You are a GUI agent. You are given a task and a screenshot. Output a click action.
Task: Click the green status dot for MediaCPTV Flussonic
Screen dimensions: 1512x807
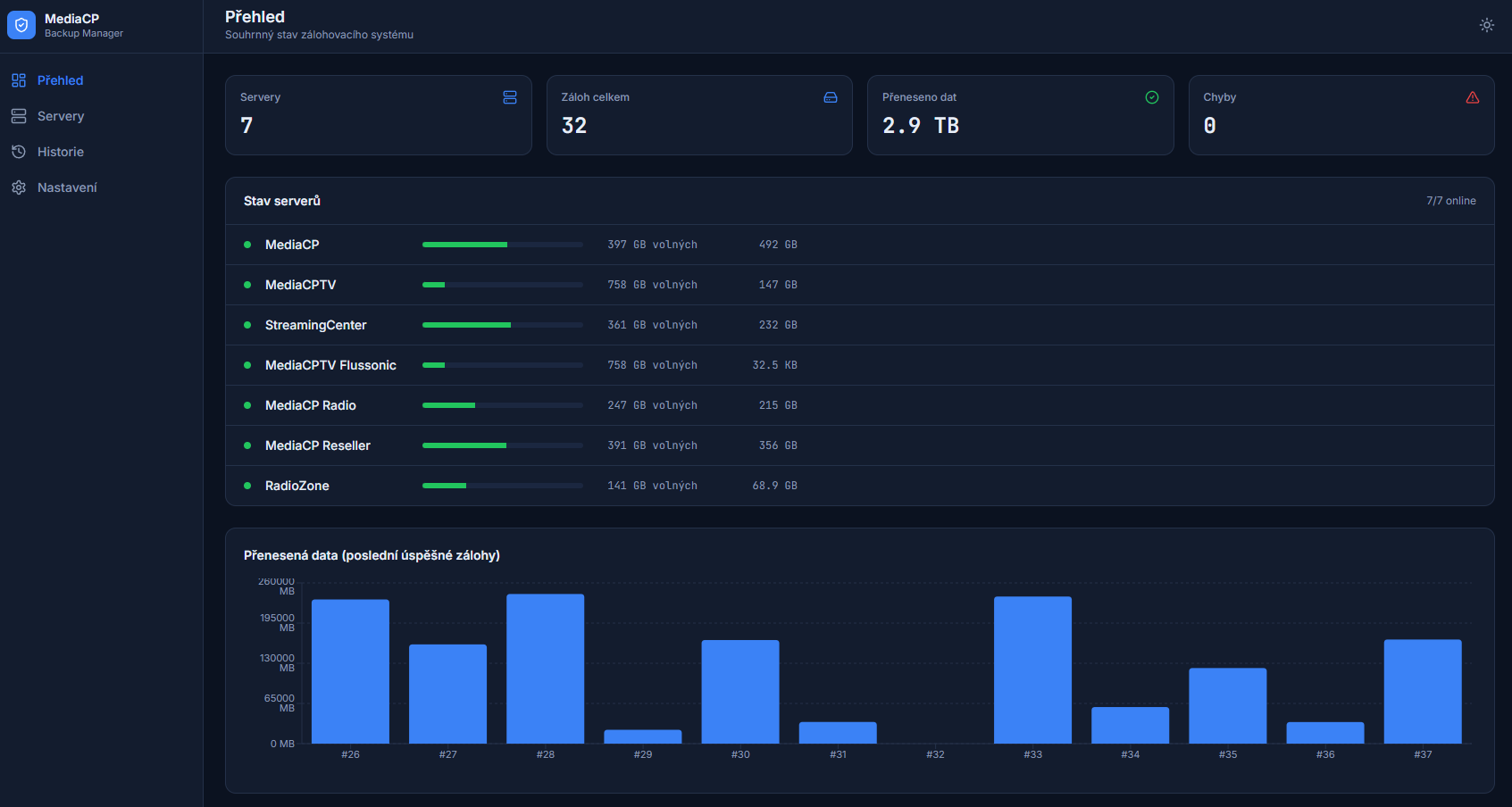click(247, 365)
